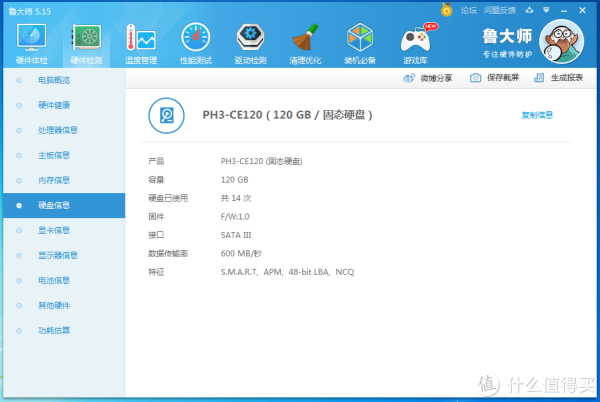Click 保存截屏 save screenshot button
600x402 pixels.
494,78
